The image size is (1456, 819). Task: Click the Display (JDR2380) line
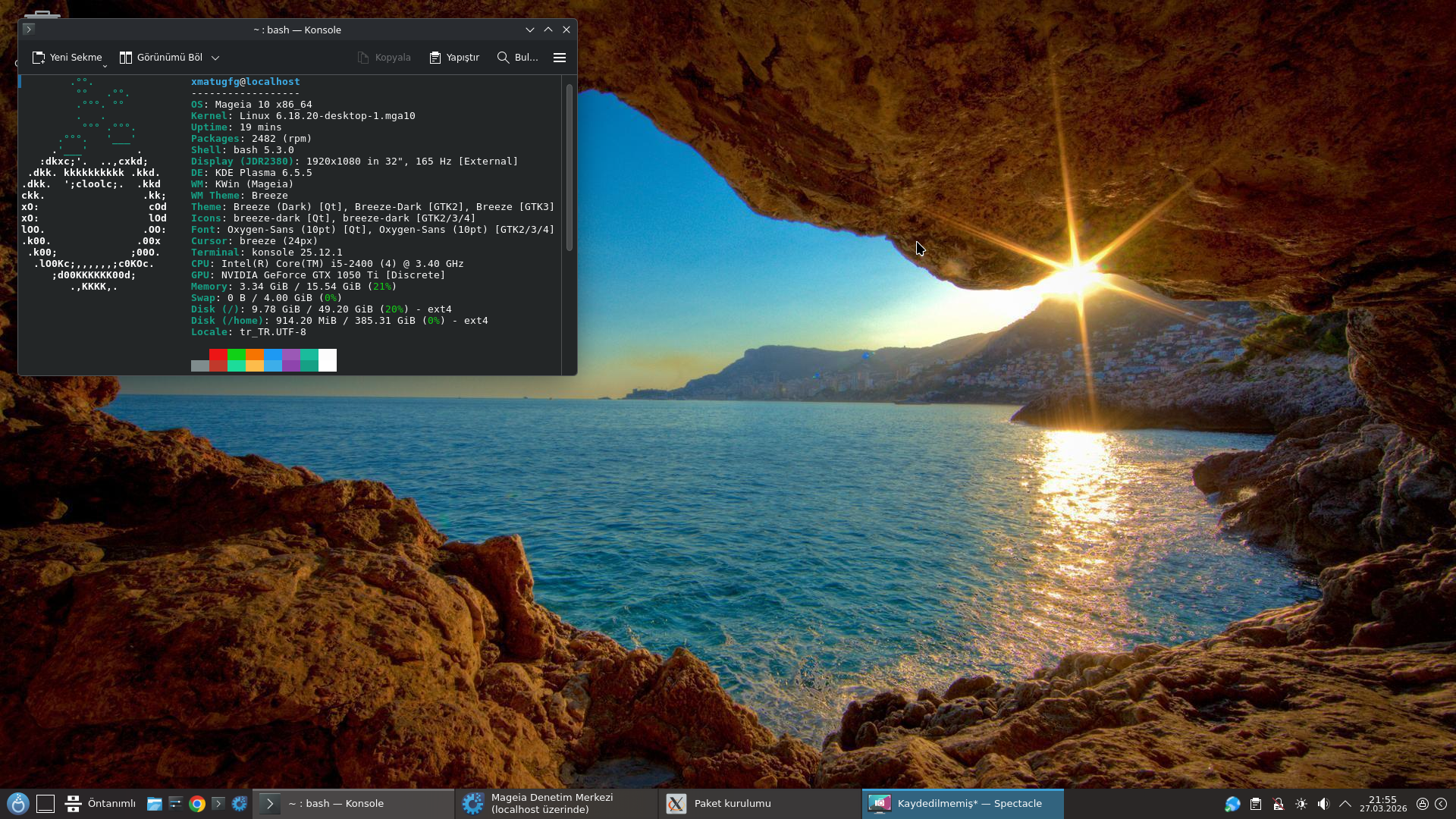pyautogui.click(x=355, y=162)
